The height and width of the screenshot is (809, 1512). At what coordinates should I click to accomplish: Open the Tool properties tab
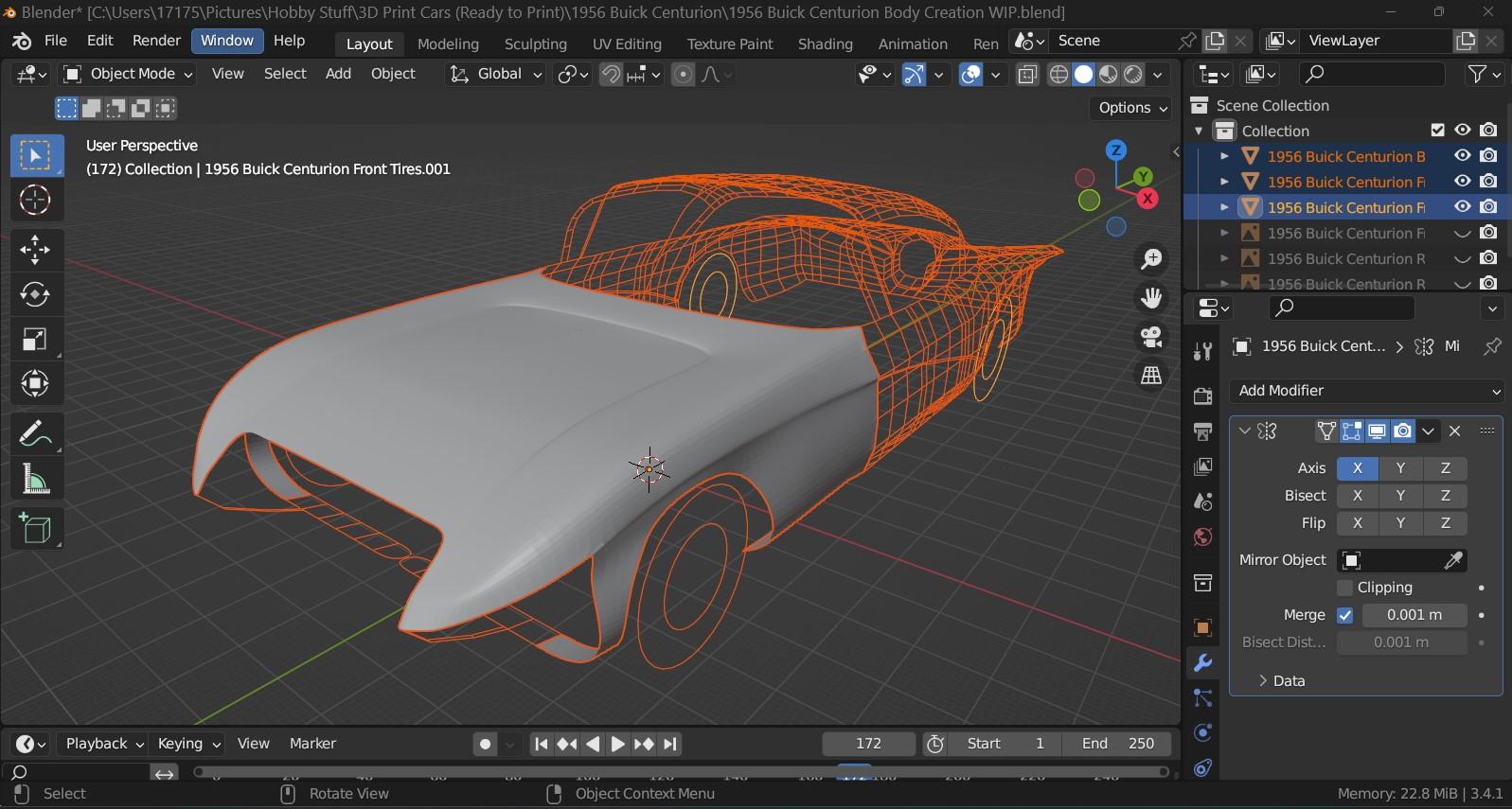[x=1202, y=352]
